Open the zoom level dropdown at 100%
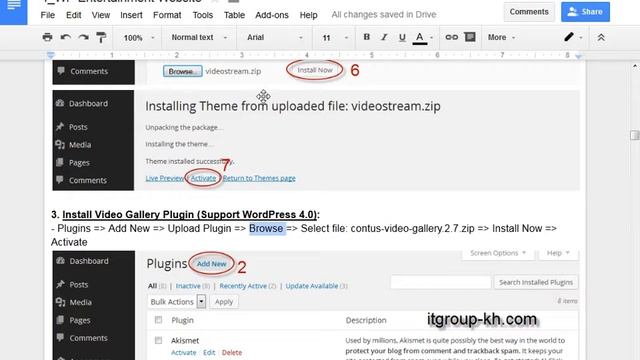The height and width of the screenshot is (360, 640). point(139,38)
